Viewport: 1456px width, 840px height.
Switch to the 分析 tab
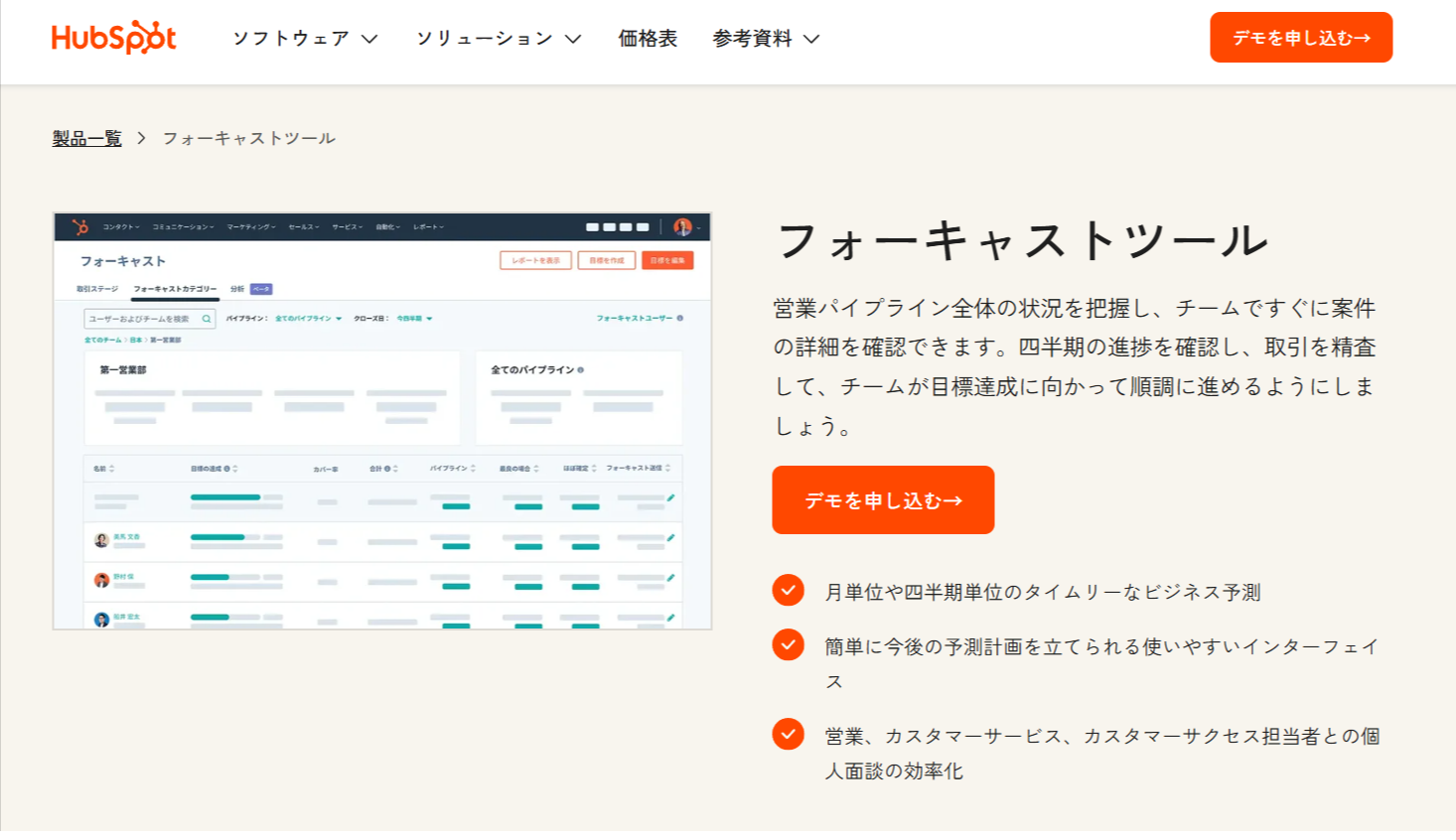pos(238,288)
